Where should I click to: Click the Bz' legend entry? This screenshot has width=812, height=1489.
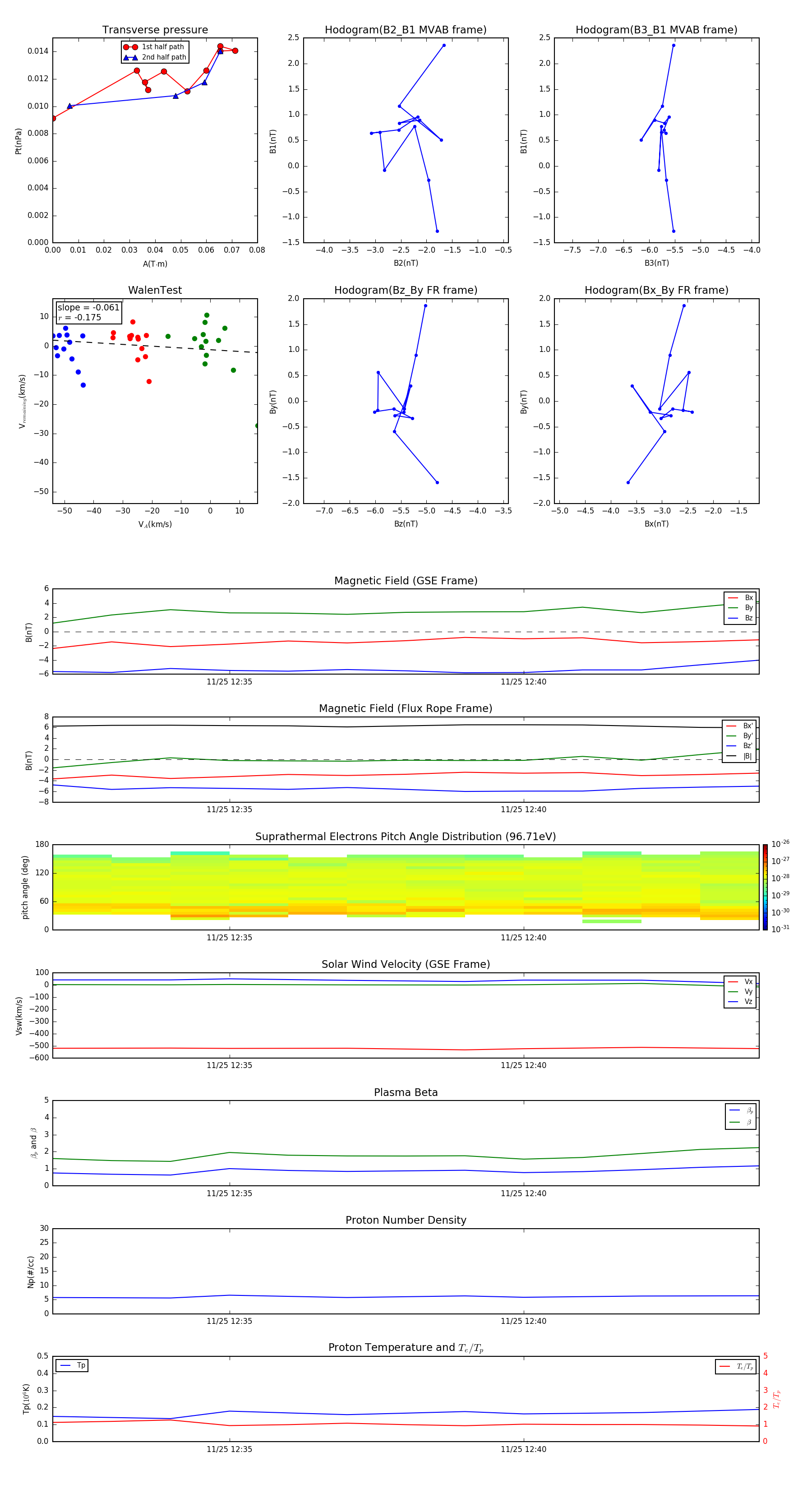pyautogui.click(x=740, y=746)
